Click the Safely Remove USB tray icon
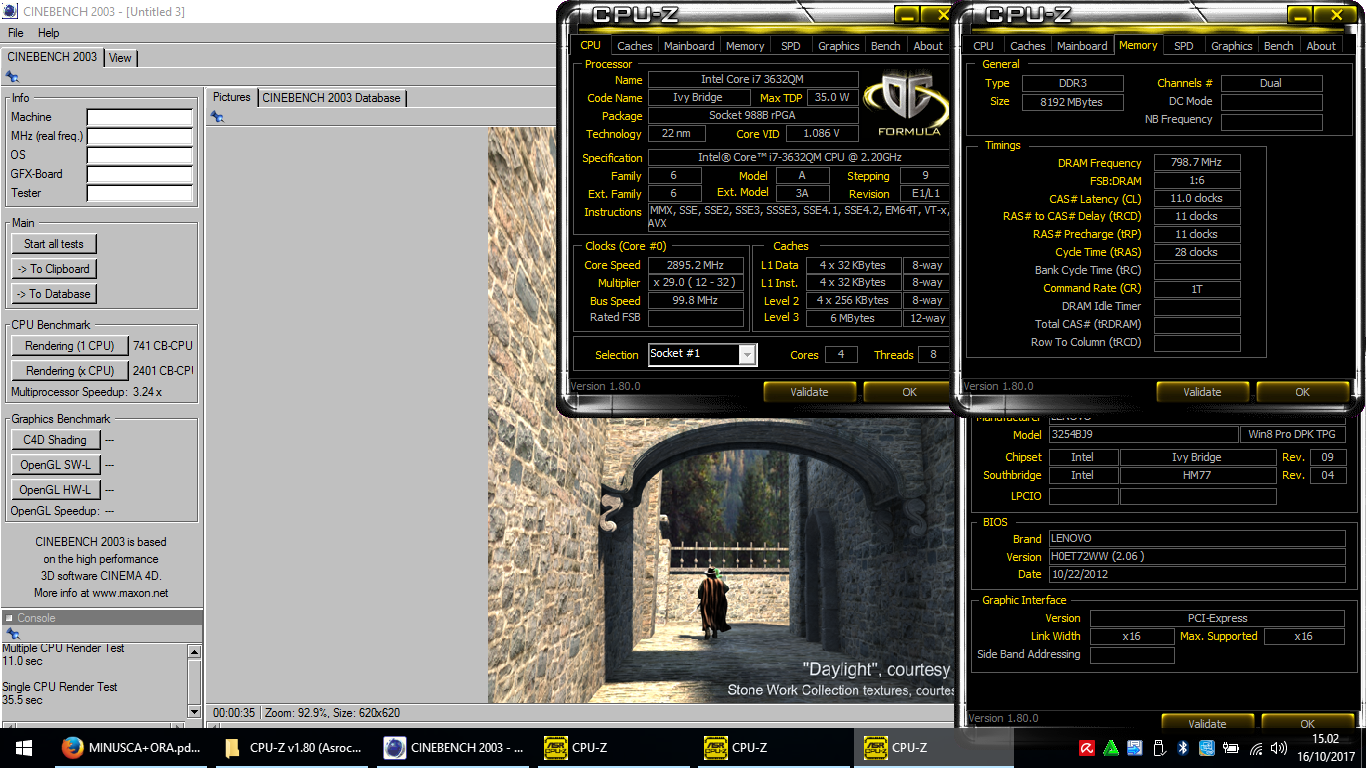The image size is (1366, 768). coord(1159,748)
